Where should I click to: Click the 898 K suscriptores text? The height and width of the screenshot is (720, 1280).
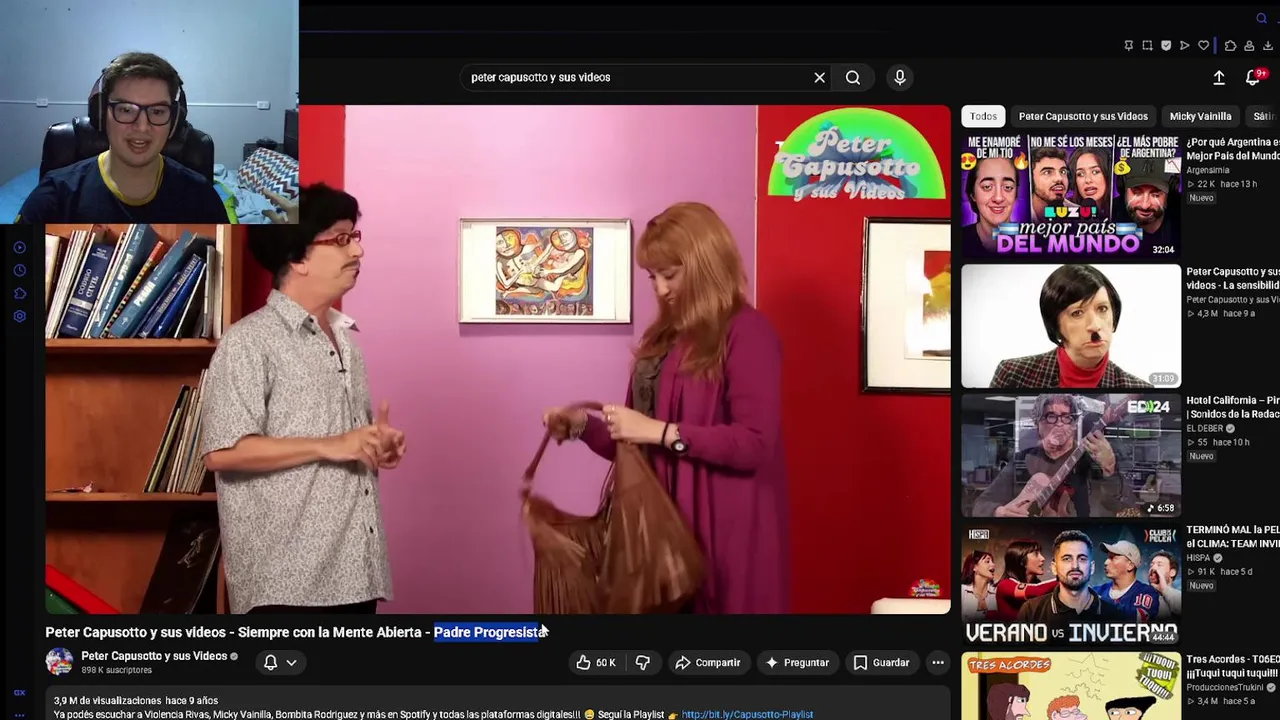click(x=117, y=670)
